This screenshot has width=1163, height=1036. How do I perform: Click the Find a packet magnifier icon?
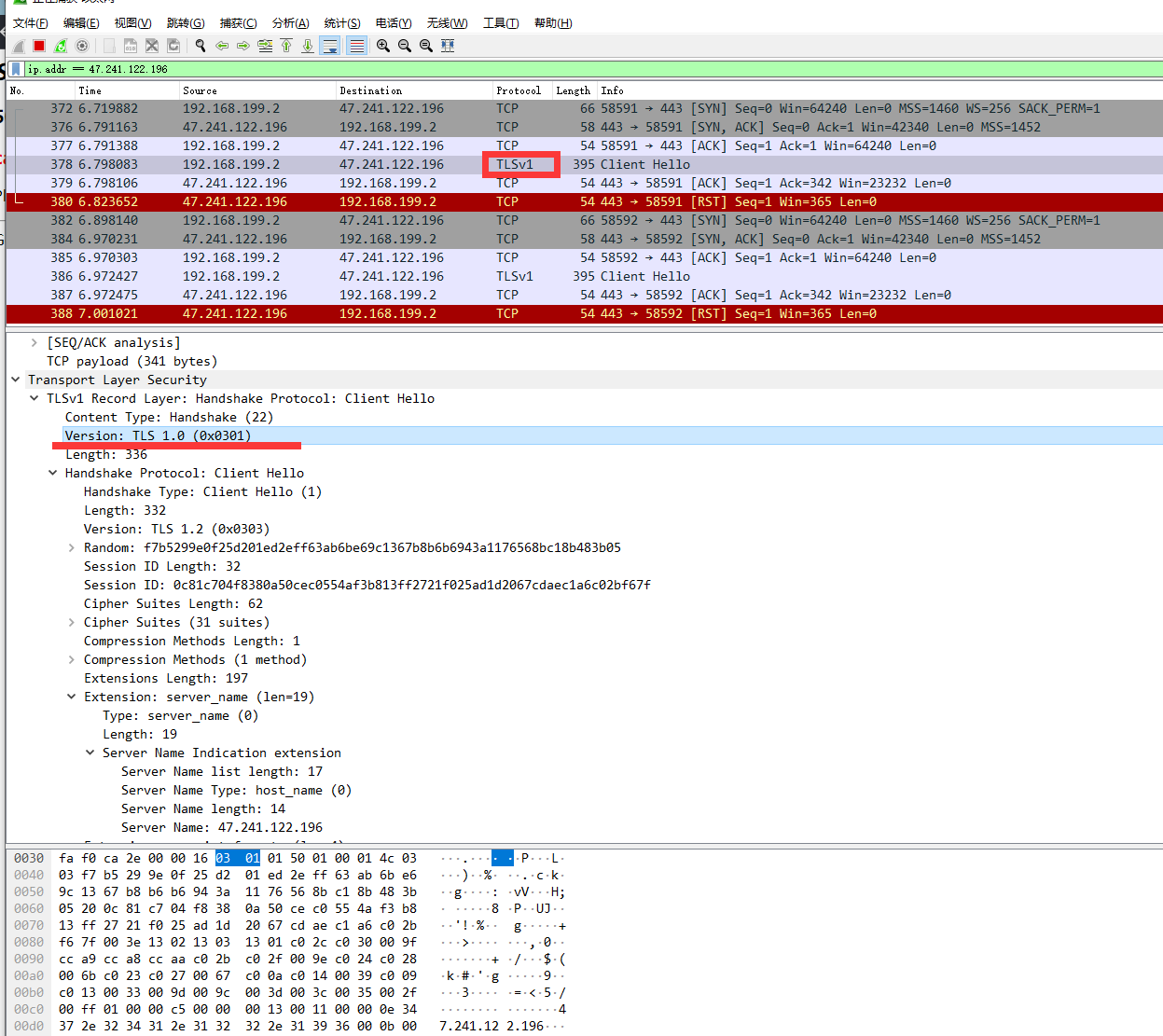200,45
